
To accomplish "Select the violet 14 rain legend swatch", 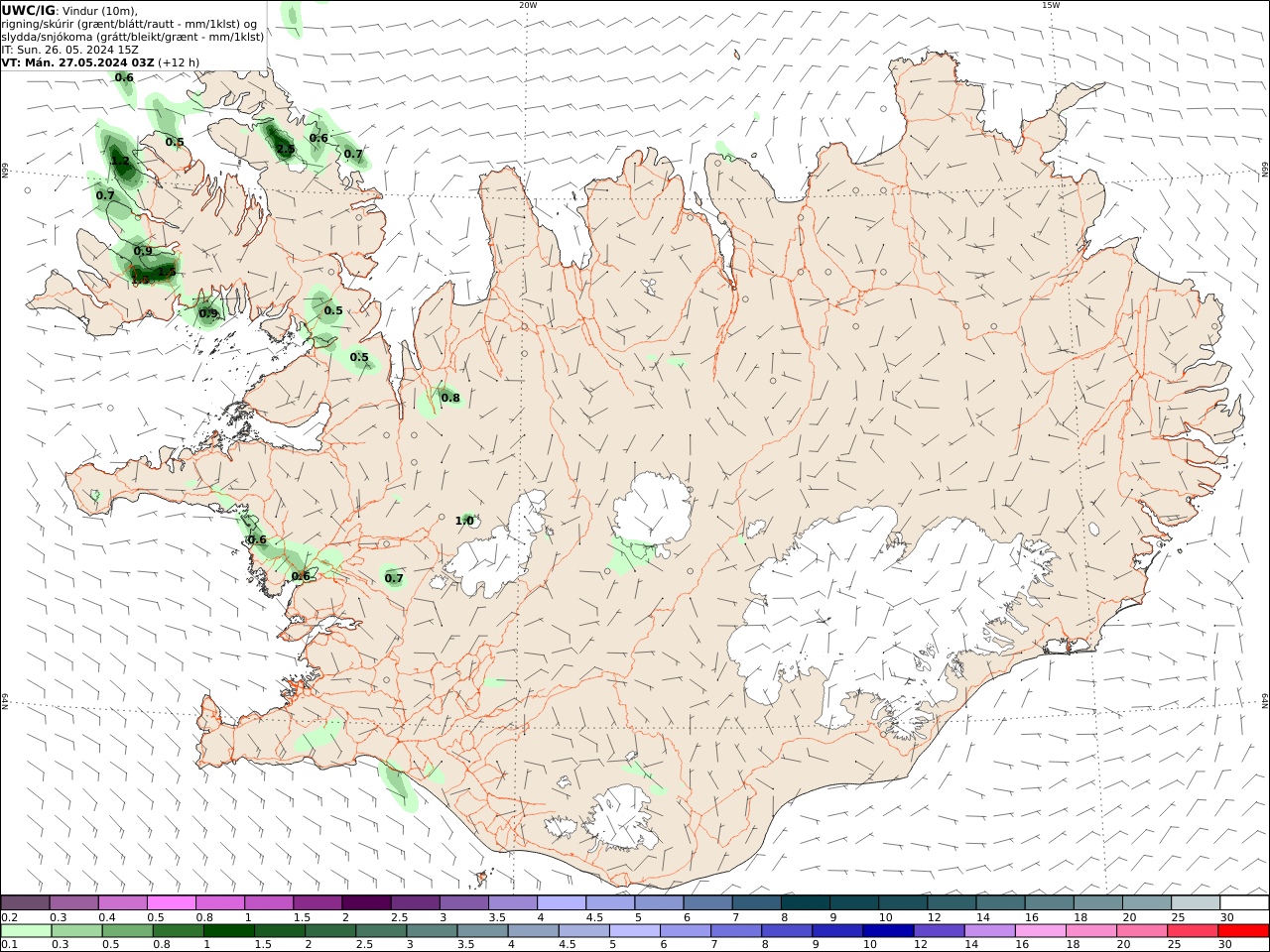I will click(989, 931).
